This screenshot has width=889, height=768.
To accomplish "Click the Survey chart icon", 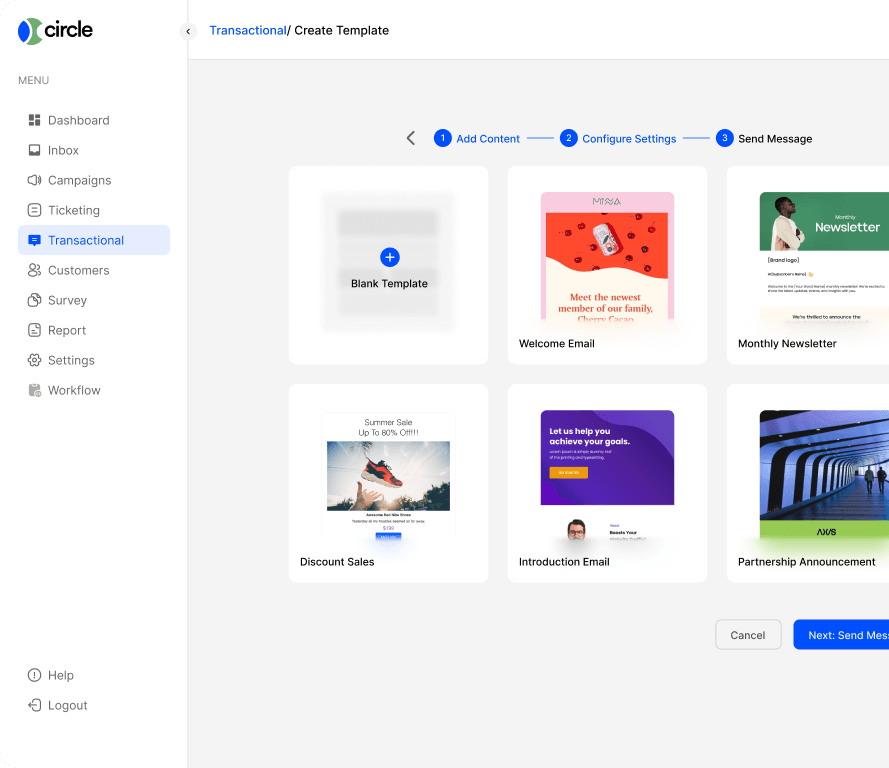I will click(35, 300).
